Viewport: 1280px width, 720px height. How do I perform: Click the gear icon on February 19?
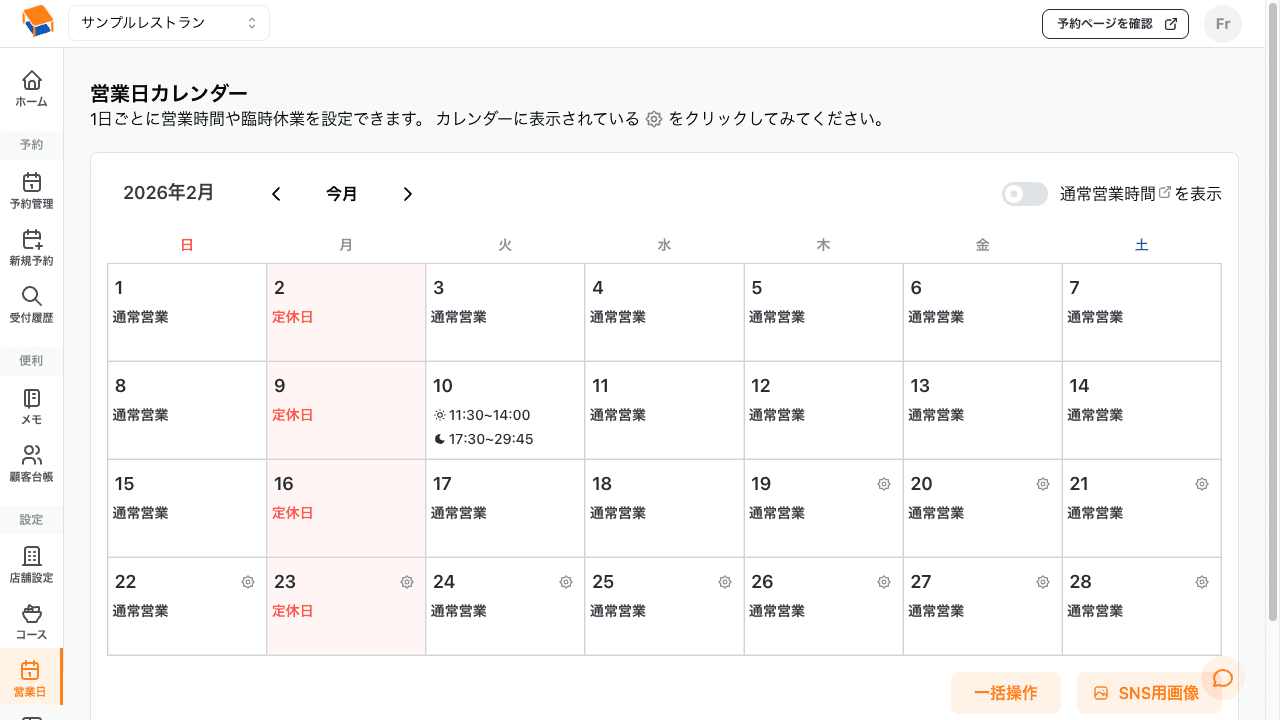883,484
